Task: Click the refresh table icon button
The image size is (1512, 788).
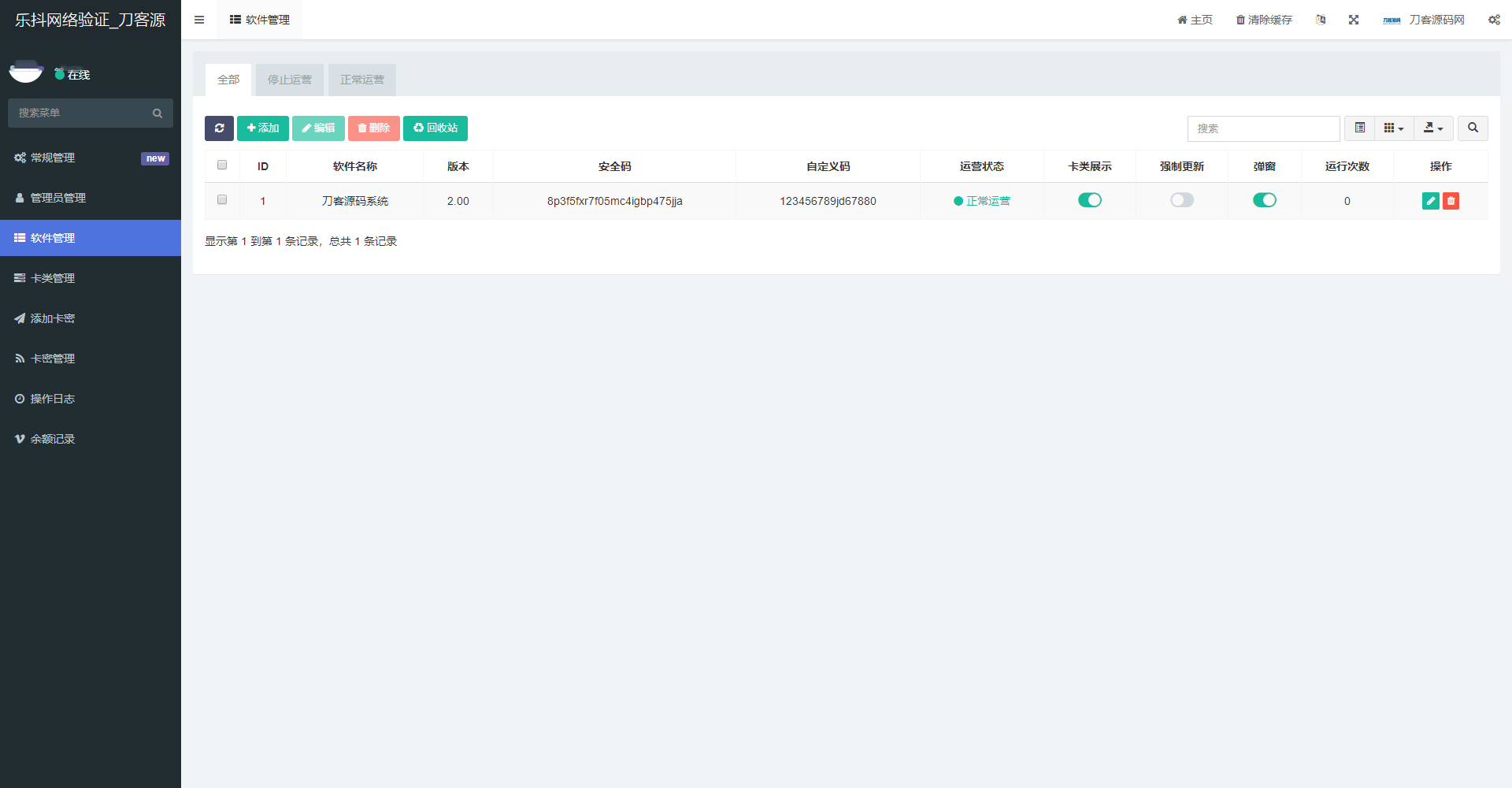Action: pos(219,128)
